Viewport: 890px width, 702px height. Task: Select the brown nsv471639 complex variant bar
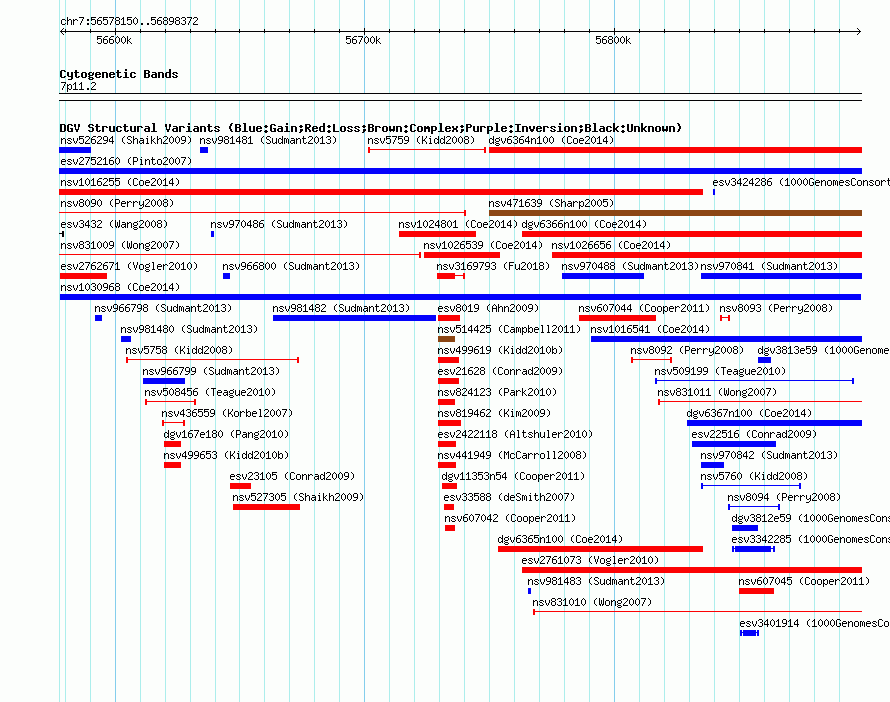click(x=675, y=213)
